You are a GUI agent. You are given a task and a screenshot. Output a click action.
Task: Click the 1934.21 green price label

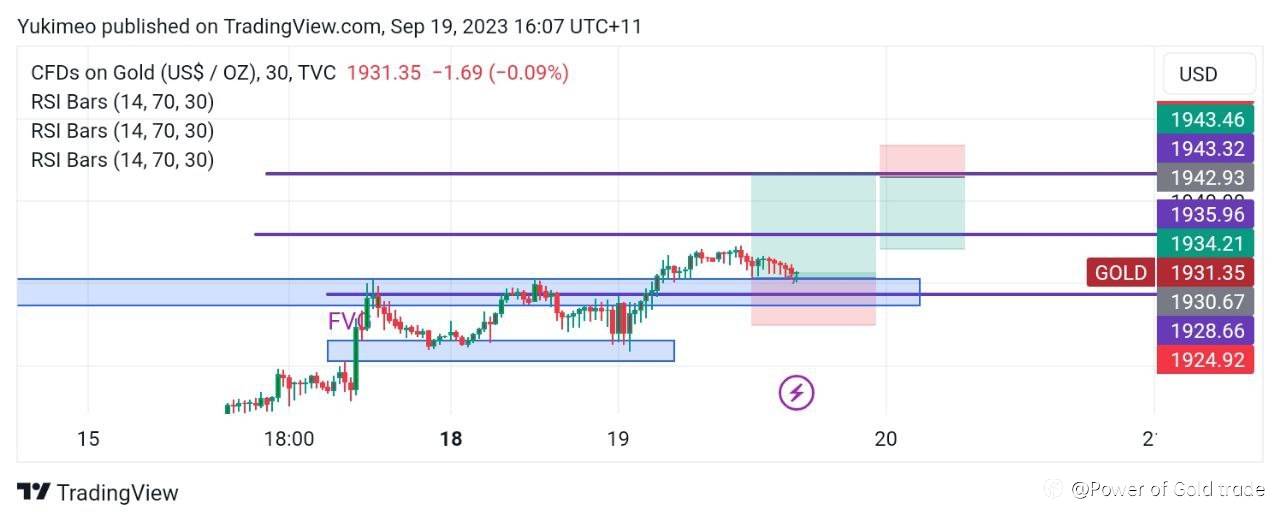pyautogui.click(x=1207, y=243)
